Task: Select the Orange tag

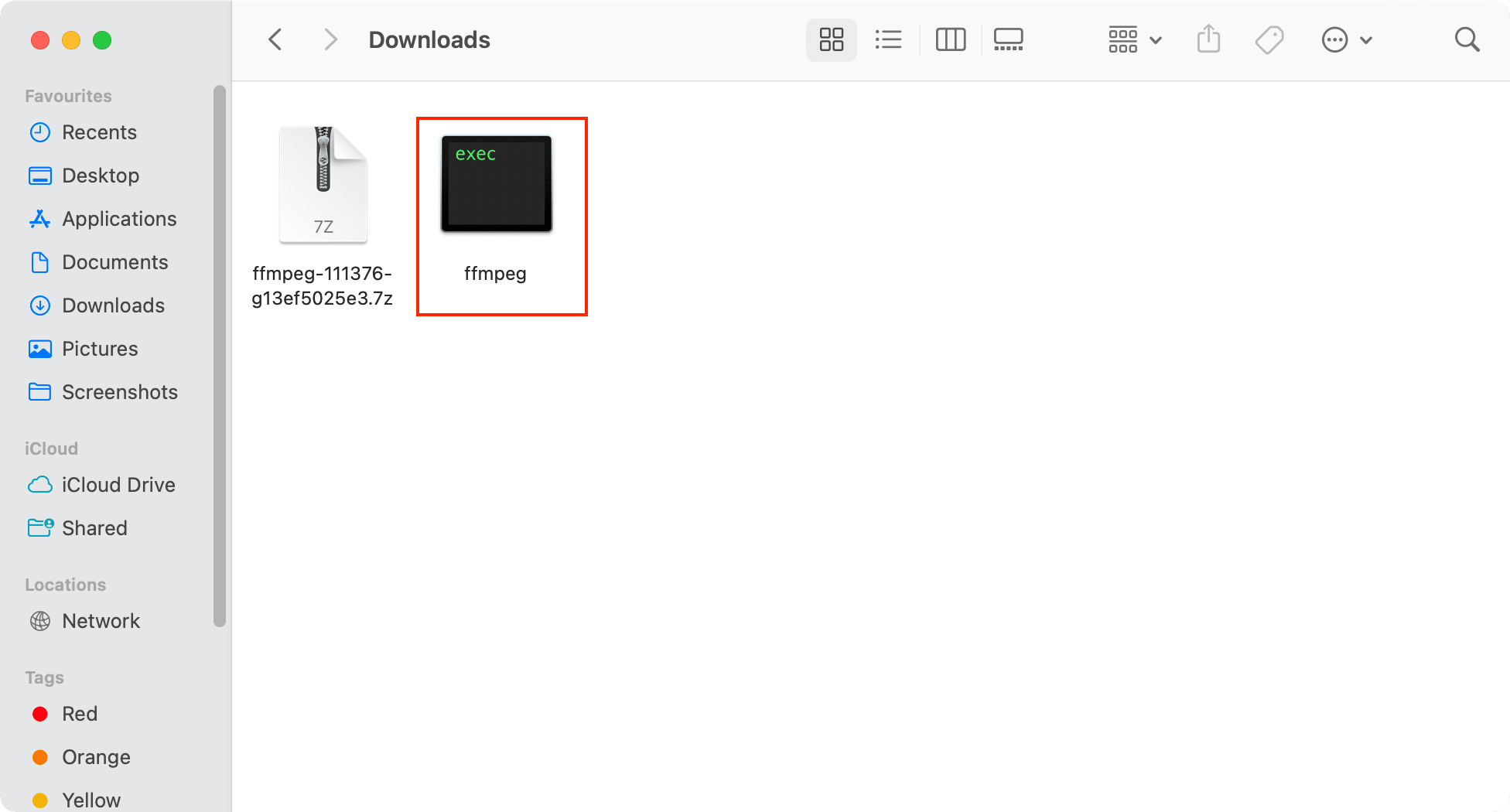Action: [95, 756]
